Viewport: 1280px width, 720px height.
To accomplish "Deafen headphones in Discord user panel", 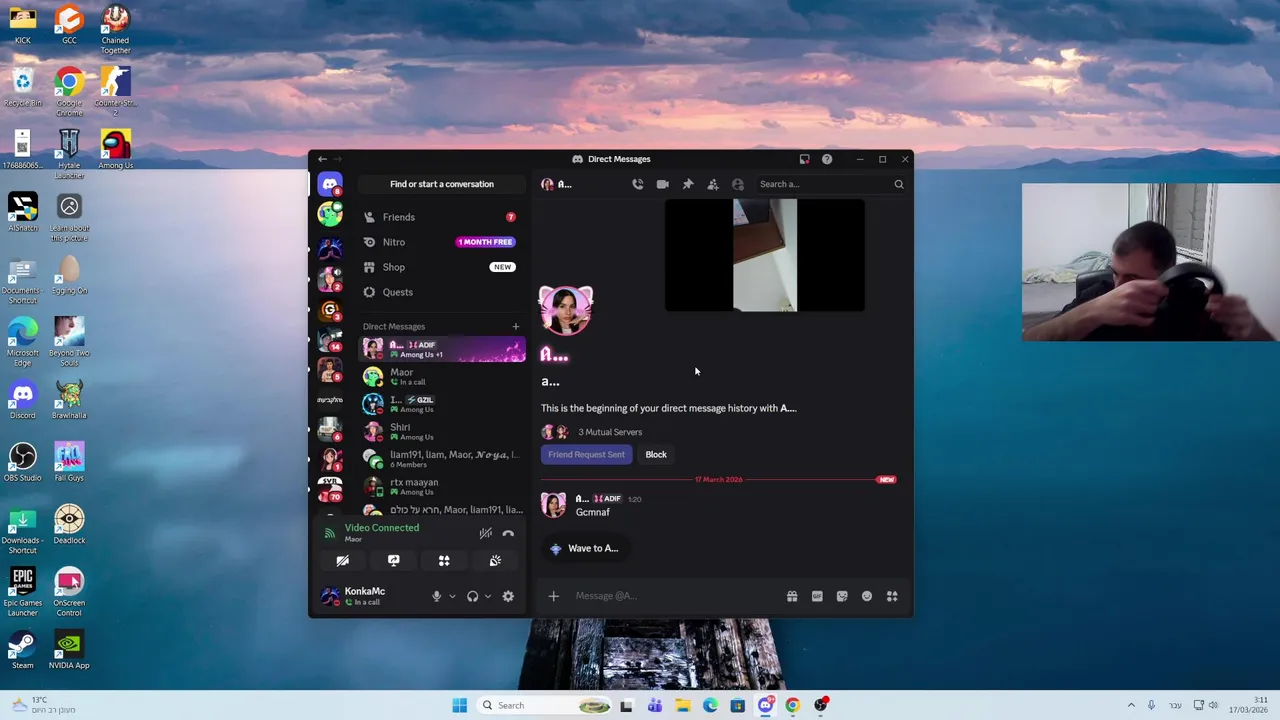I will pos(472,596).
